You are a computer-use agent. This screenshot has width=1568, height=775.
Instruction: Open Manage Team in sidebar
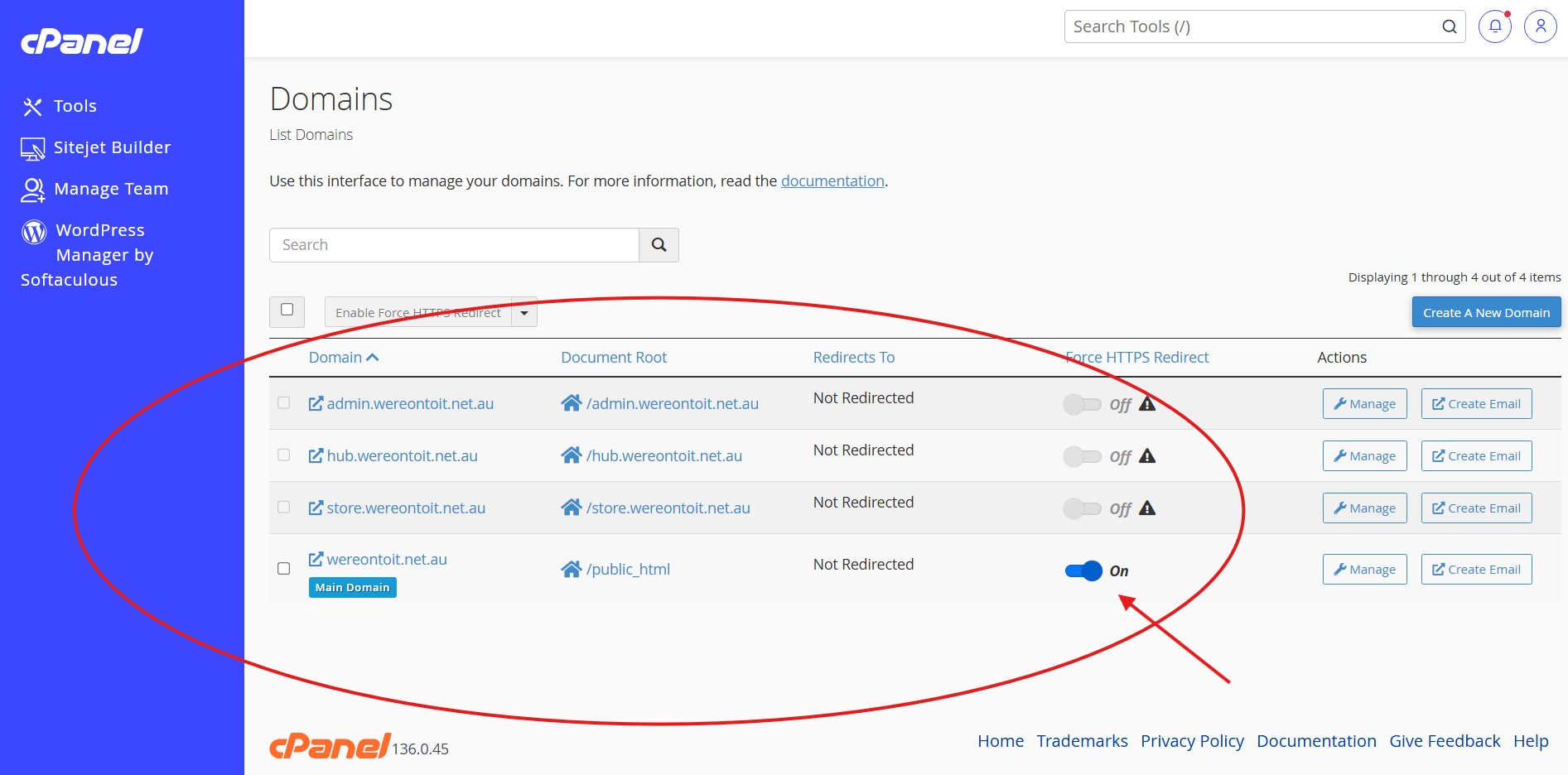(x=94, y=189)
